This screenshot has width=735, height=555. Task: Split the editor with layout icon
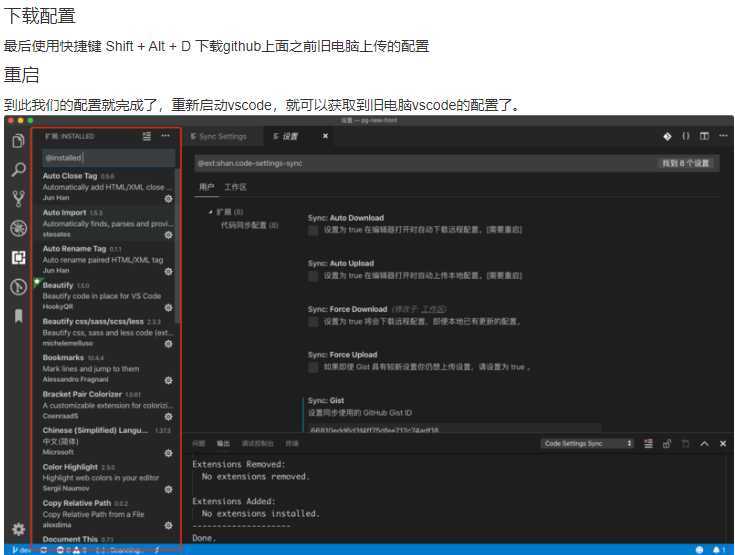tap(704, 136)
